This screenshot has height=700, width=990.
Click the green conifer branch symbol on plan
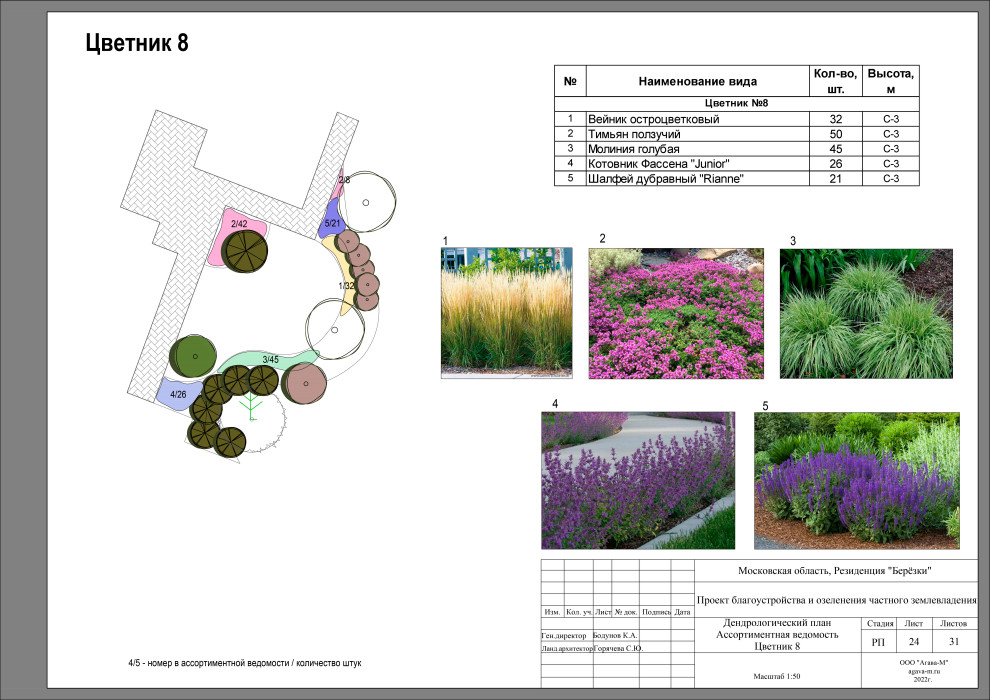click(x=251, y=407)
